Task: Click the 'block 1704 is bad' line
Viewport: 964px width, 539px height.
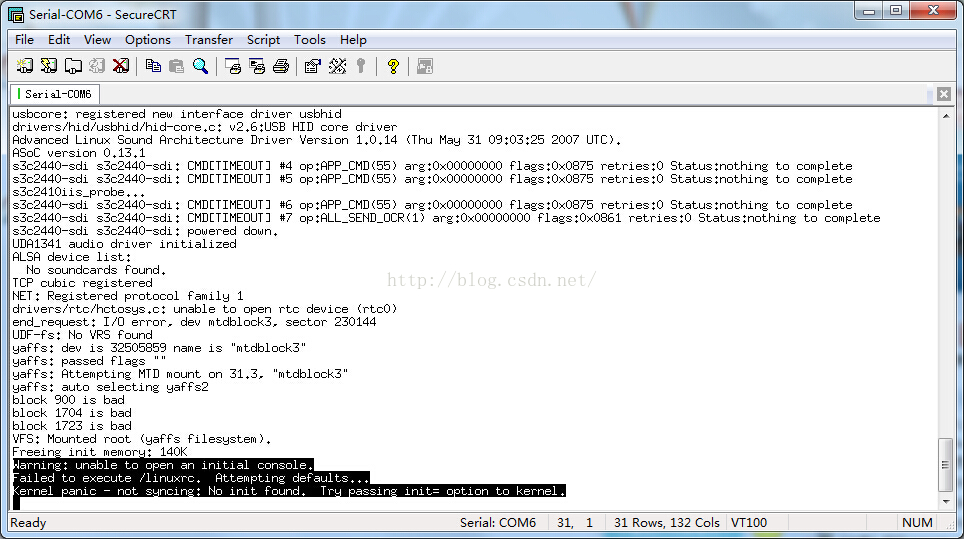Action: [72, 413]
